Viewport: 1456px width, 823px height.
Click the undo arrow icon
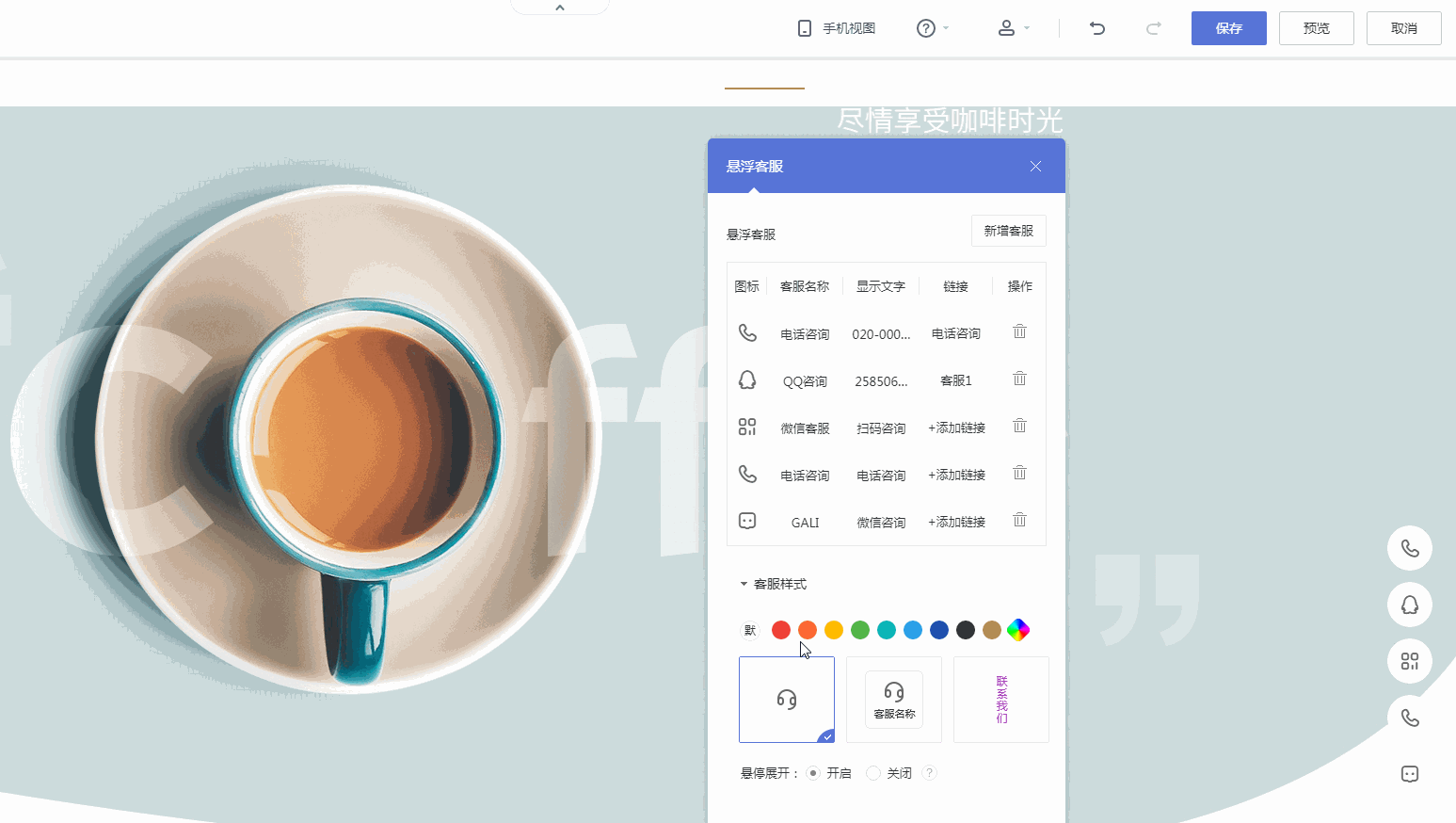(x=1097, y=28)
